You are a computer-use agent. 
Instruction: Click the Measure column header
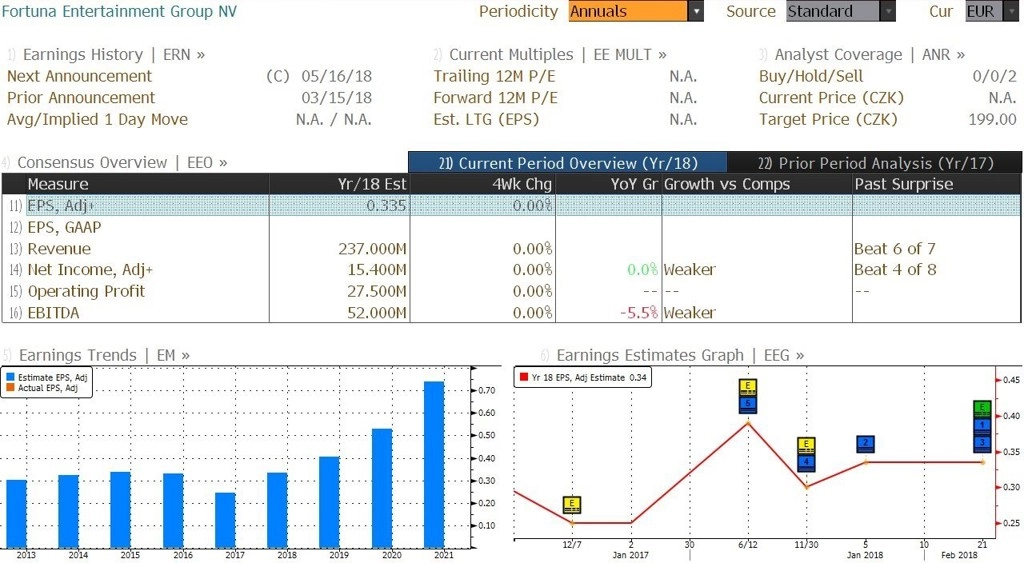(x=147, y=184)
